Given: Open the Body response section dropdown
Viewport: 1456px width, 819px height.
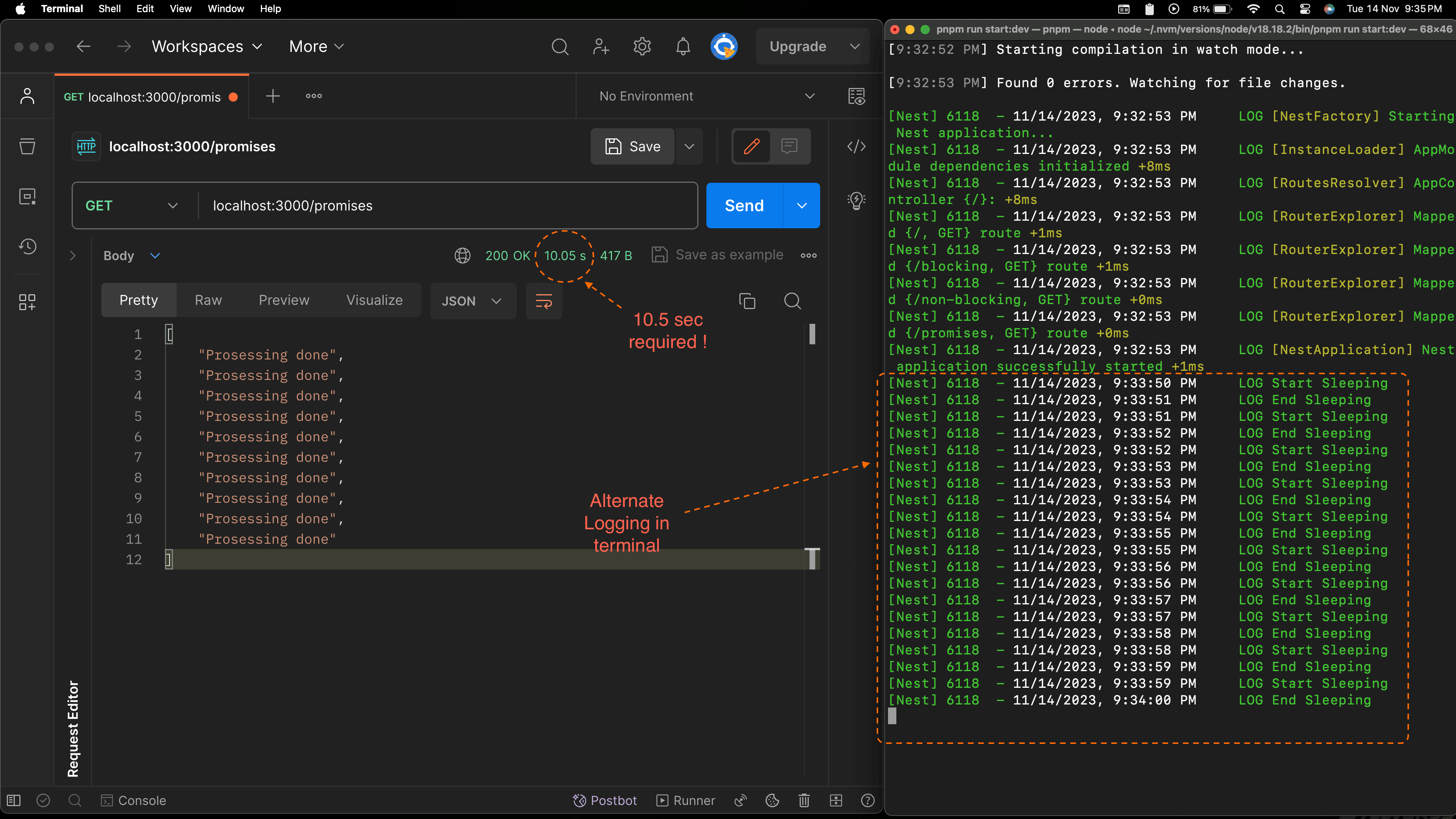Looking at the screenshot, I should click(132, 256).
